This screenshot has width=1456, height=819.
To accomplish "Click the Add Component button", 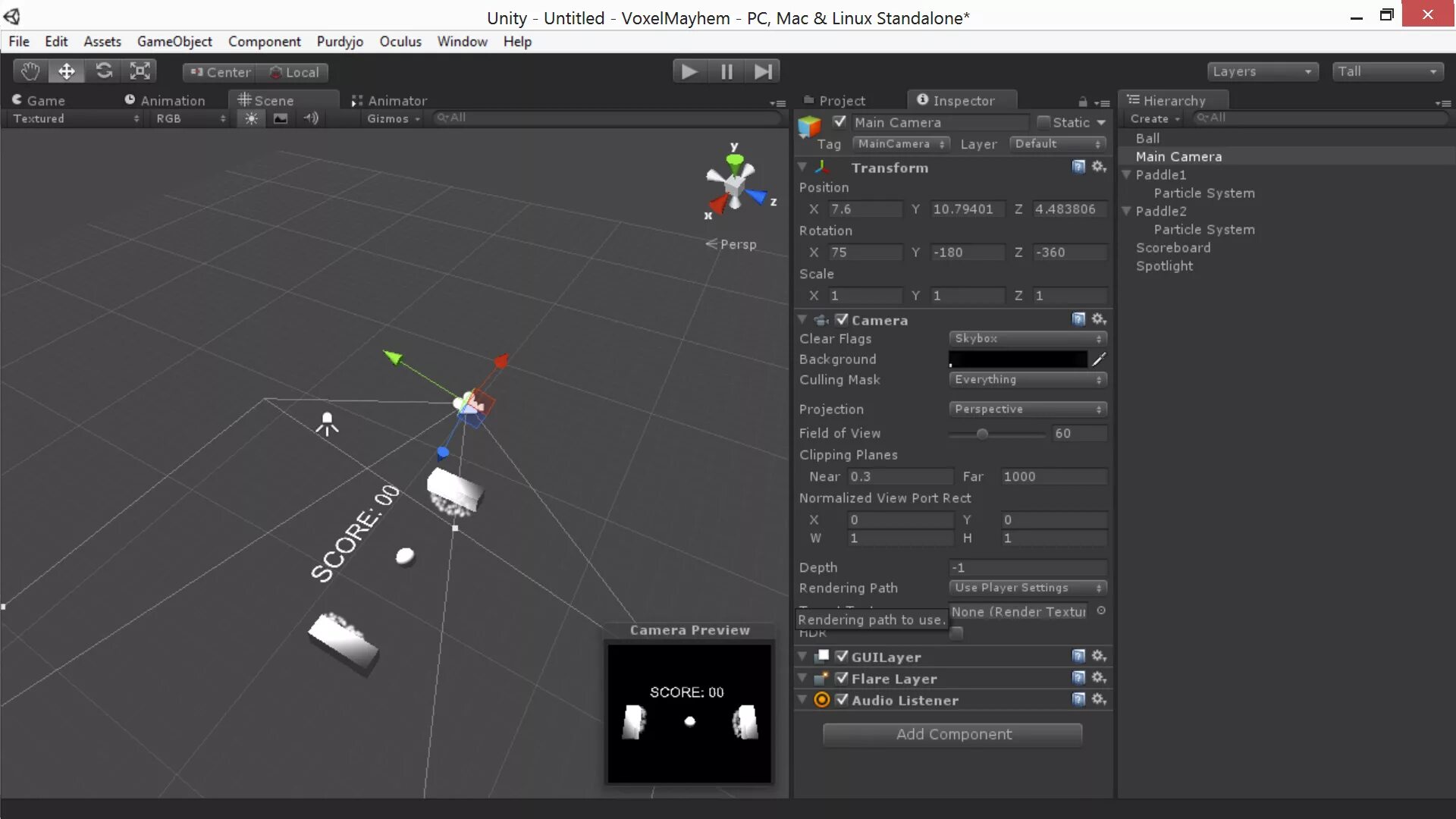I will click(x=952, y=734).
